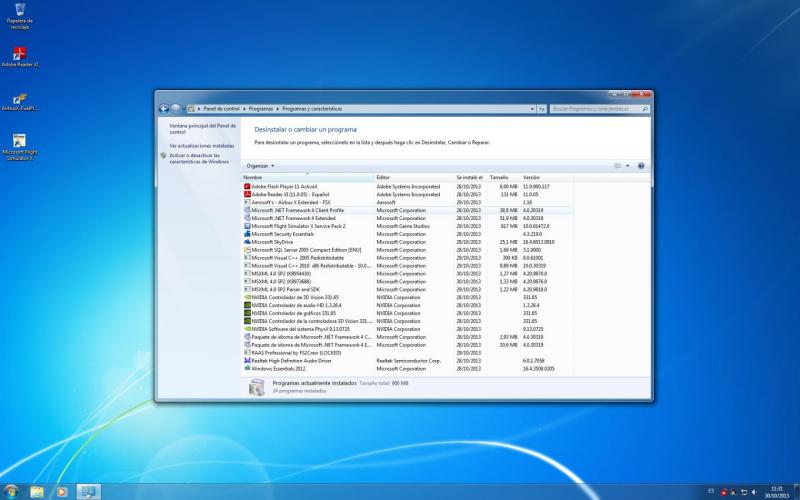Image resolution: width=800 pixels, height=500 pixels.
Task: Click the help question mark icon
Action: [x=641, y=166]
